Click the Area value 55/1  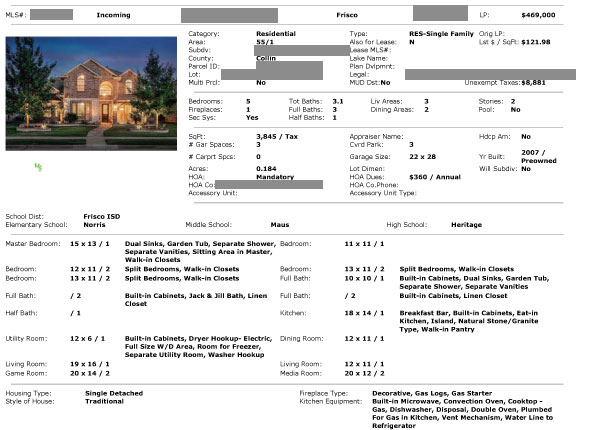pos(265,42)
